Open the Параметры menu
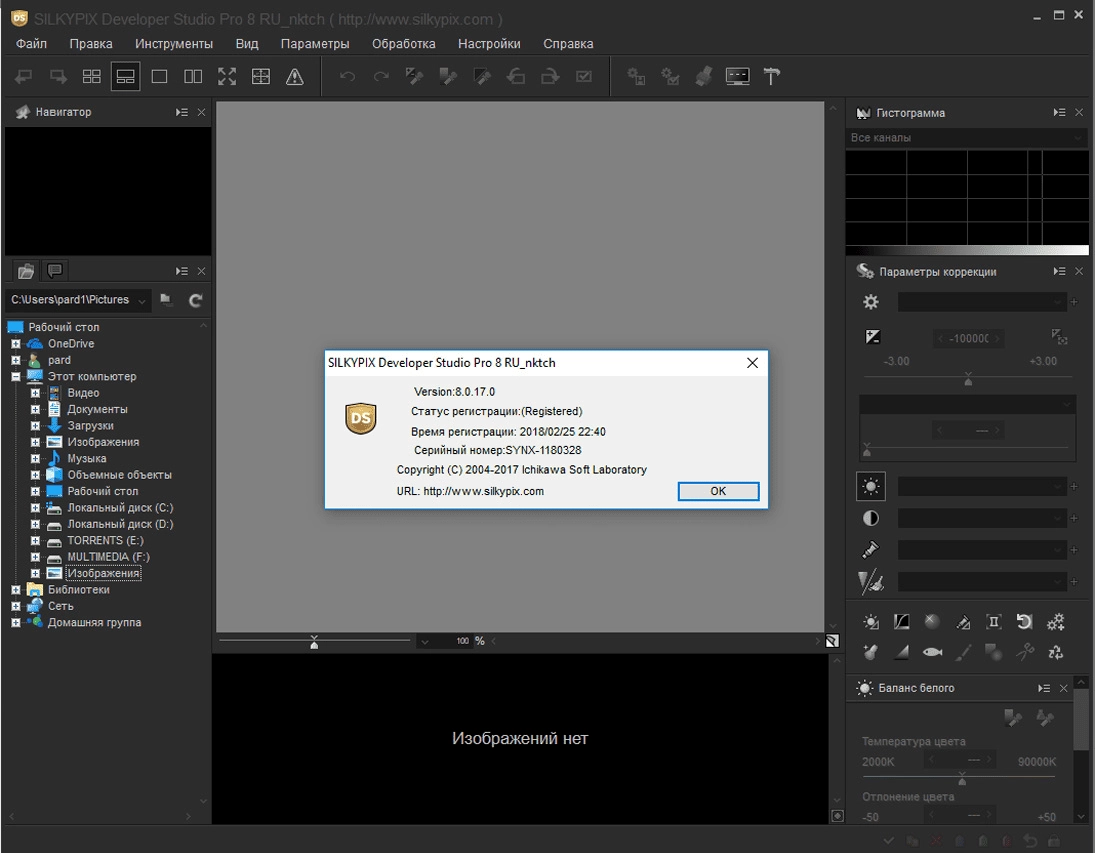 (315, 43)
